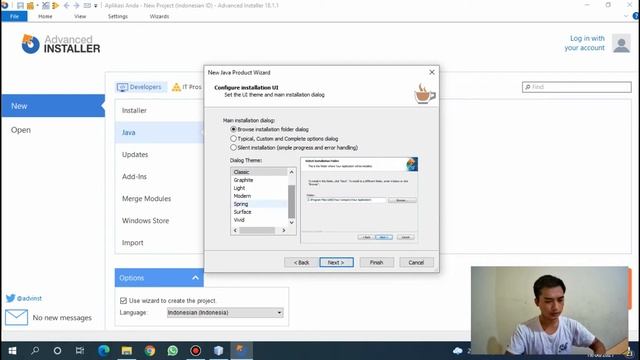Click the Find search field
The width and height of the screenshot is (640, 360).
coord(576,87)
